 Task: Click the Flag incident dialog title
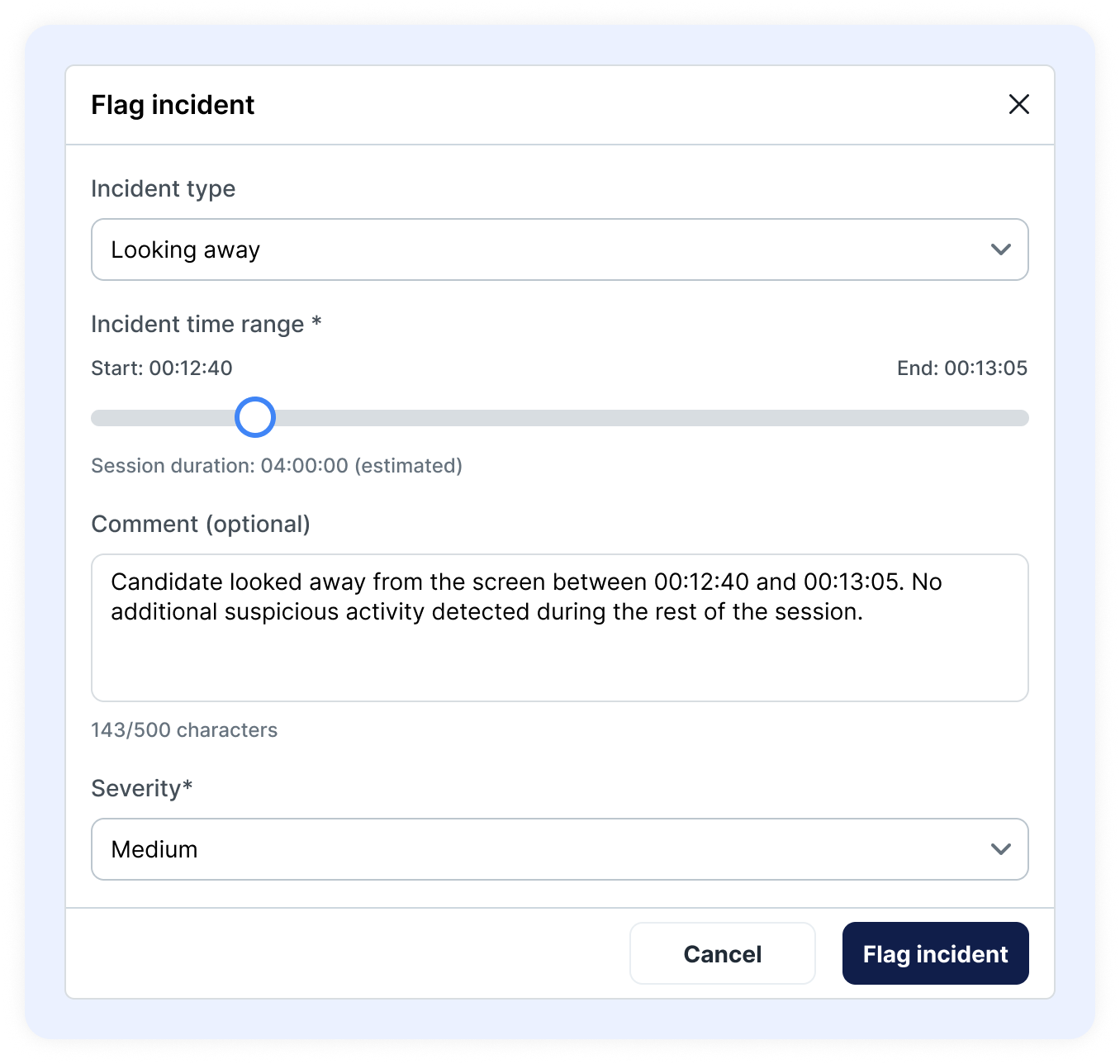tap(173, 105)
